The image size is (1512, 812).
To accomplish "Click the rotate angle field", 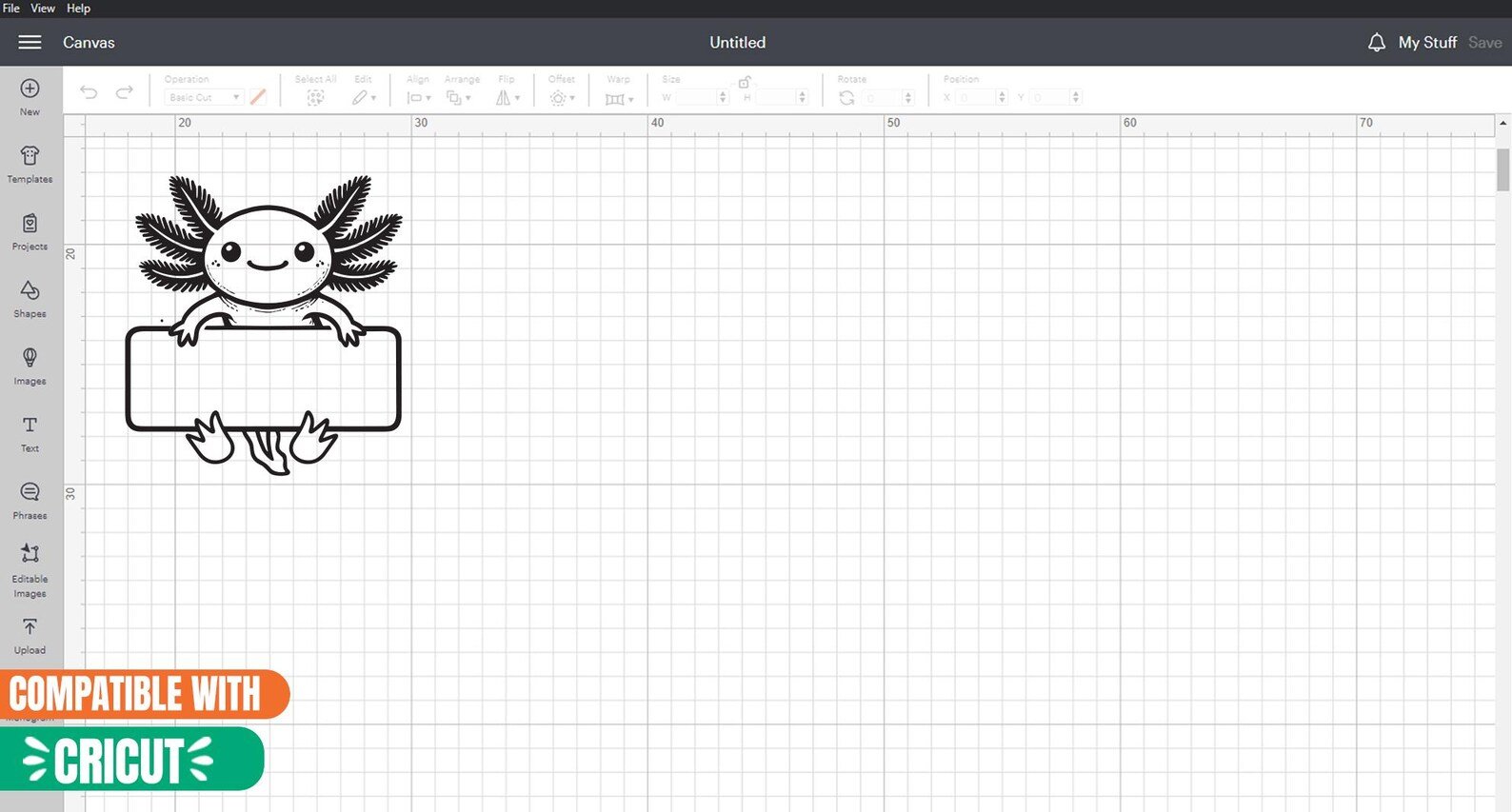I will click(882, 97).
